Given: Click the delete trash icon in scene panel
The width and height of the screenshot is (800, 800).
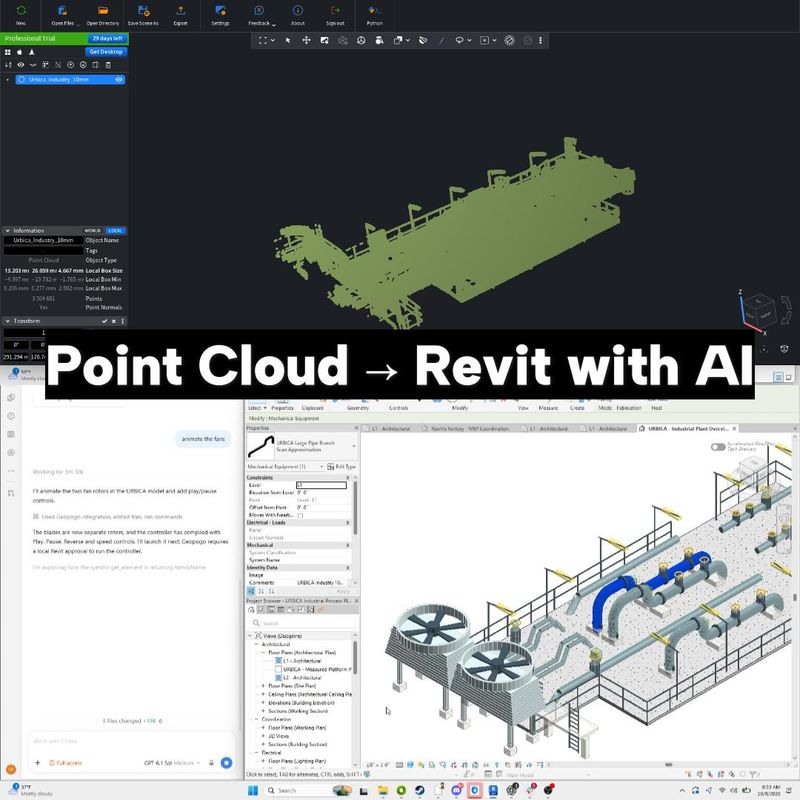Looking at the screenshot, I should [x=108, y=65].
